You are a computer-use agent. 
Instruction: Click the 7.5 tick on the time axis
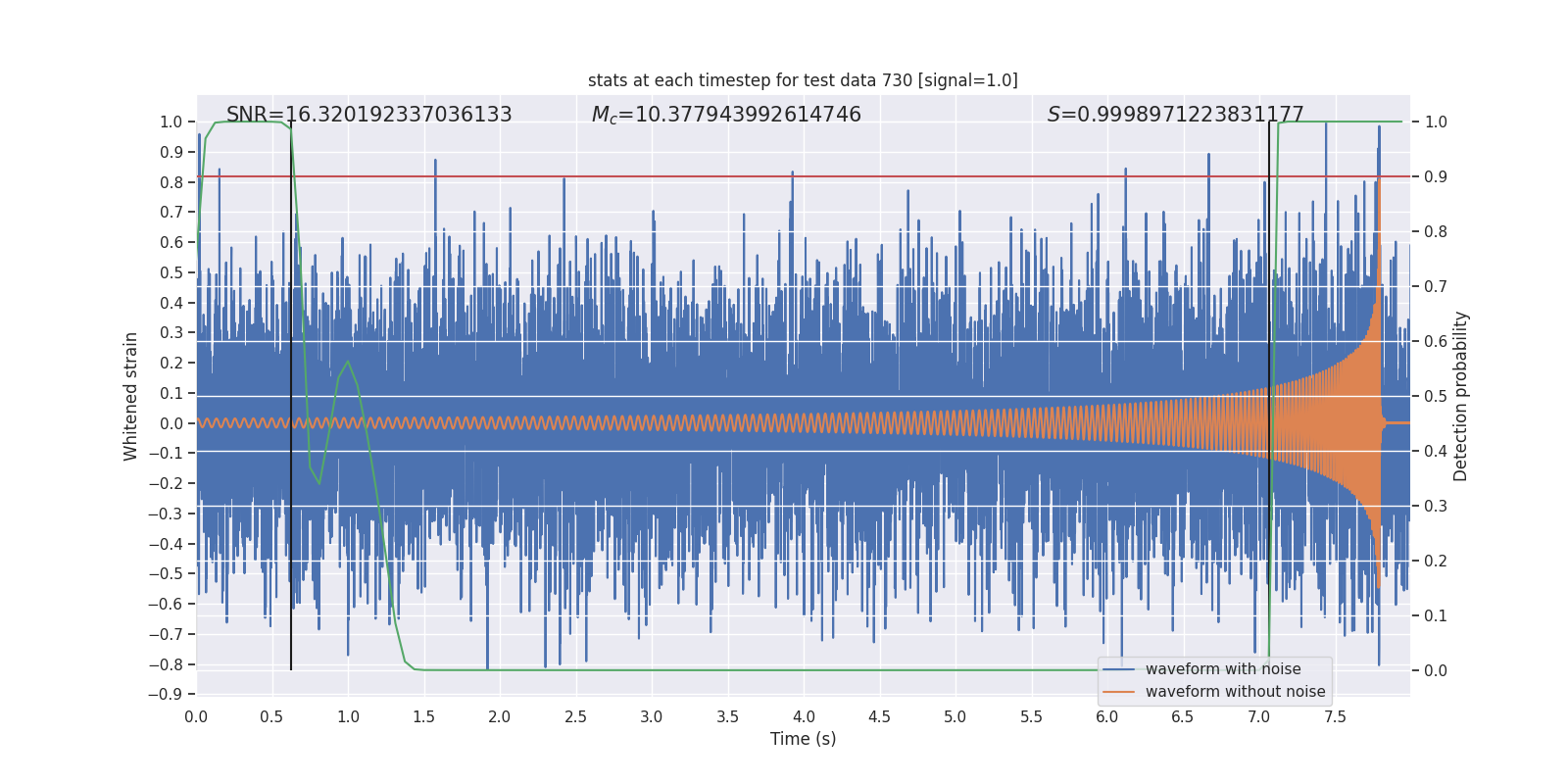point(1335,716)
